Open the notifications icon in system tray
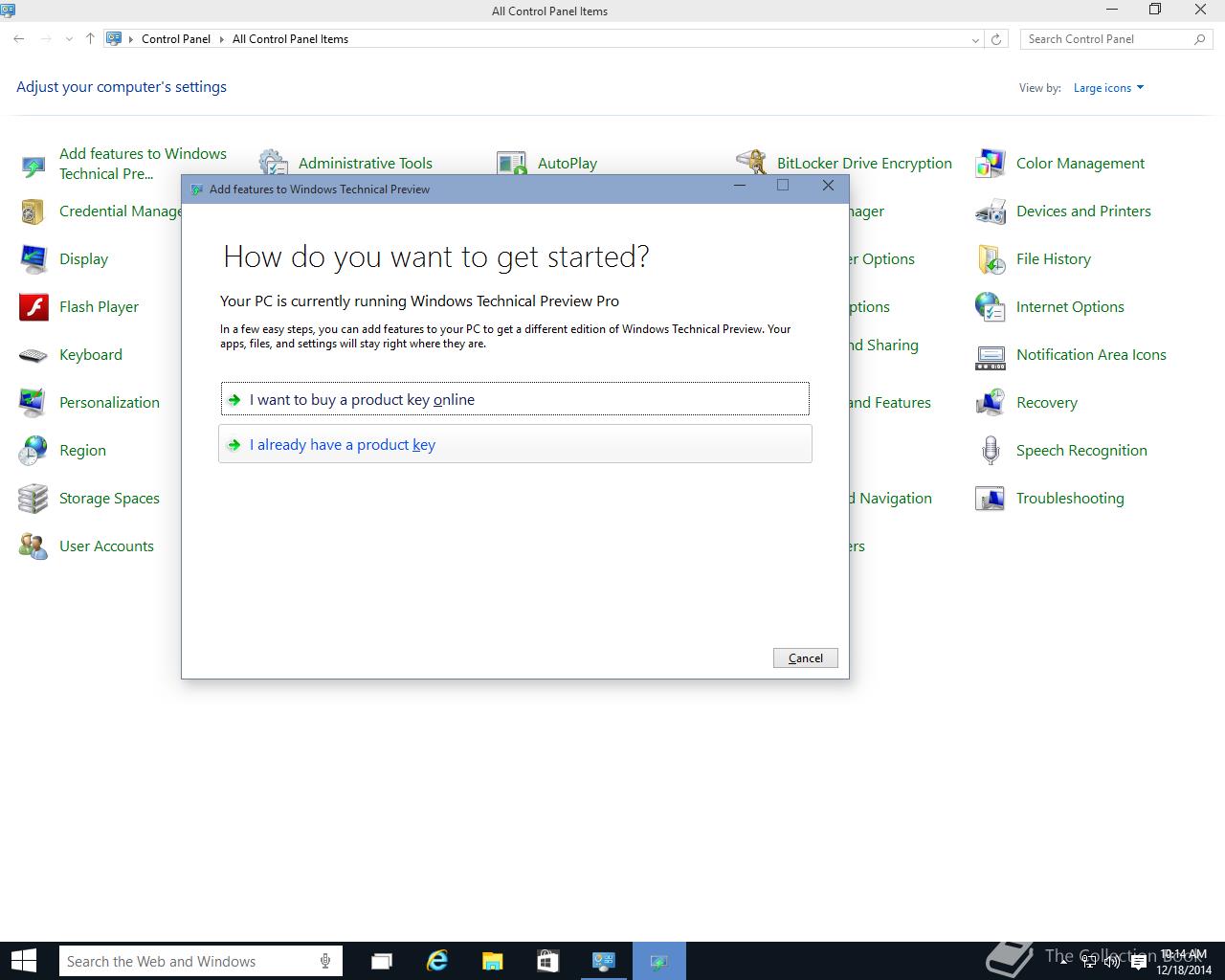The height and width of the screenshot is (980, 1225). pyautogui.click(x=1138, y=962)
